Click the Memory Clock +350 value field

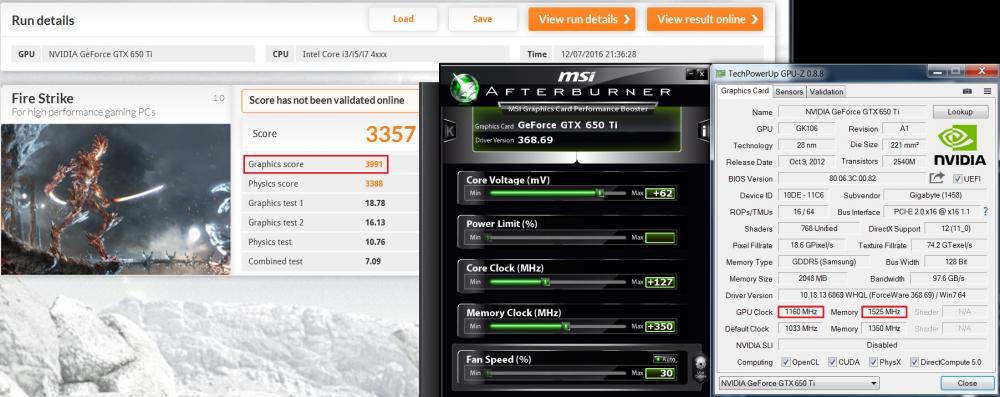point(660,326)
